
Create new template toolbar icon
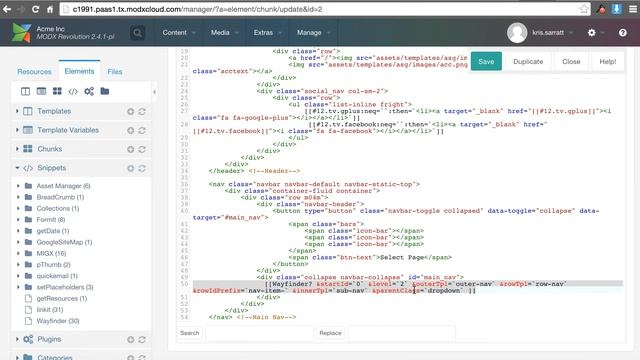coord(25,91)
